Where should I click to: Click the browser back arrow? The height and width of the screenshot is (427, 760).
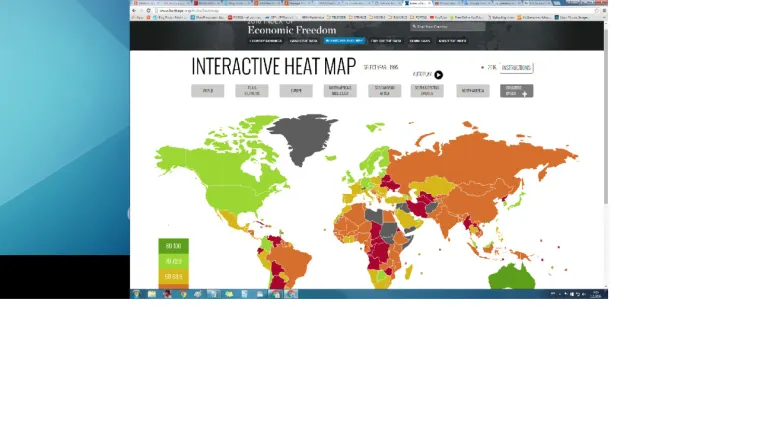[x=135, y=10]
